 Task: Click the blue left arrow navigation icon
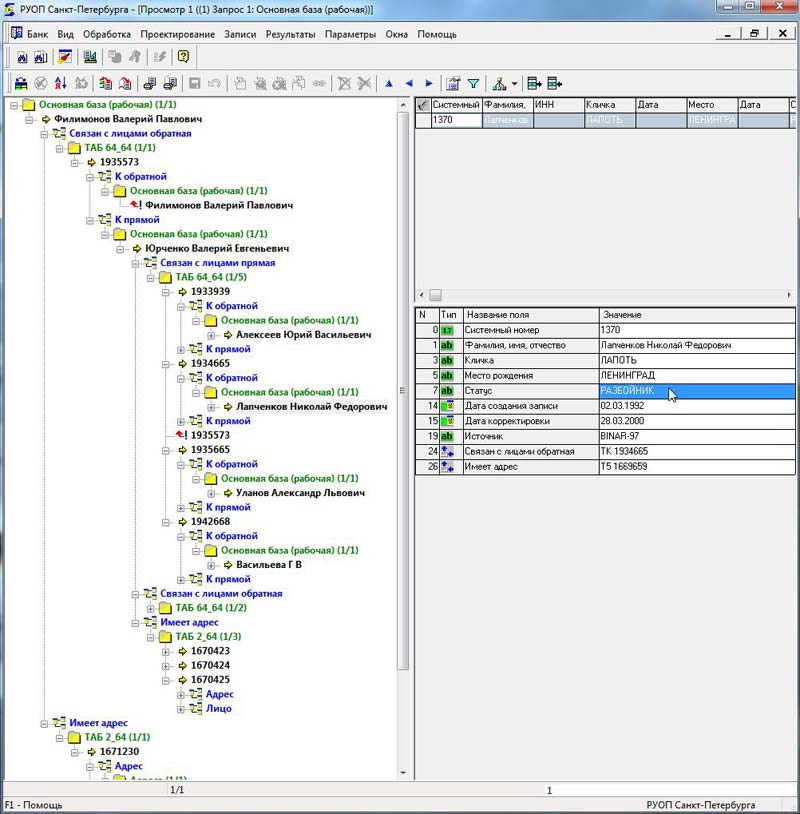click(x=409, y=84)
